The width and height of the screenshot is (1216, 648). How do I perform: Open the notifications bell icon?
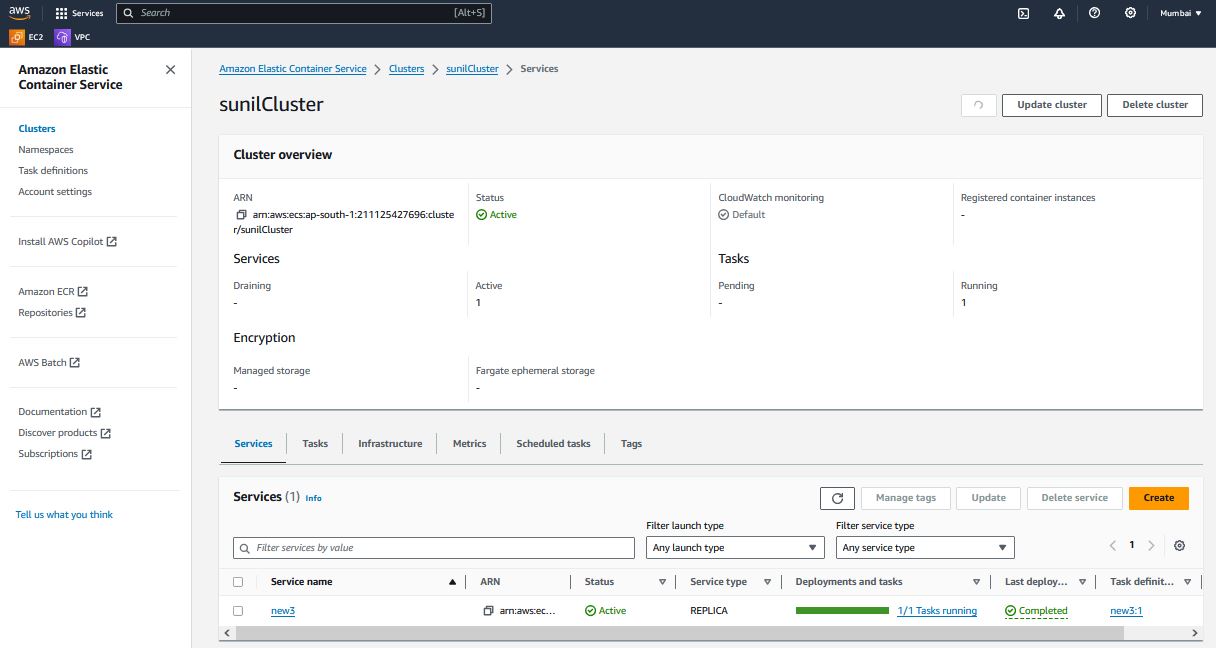1059,13
